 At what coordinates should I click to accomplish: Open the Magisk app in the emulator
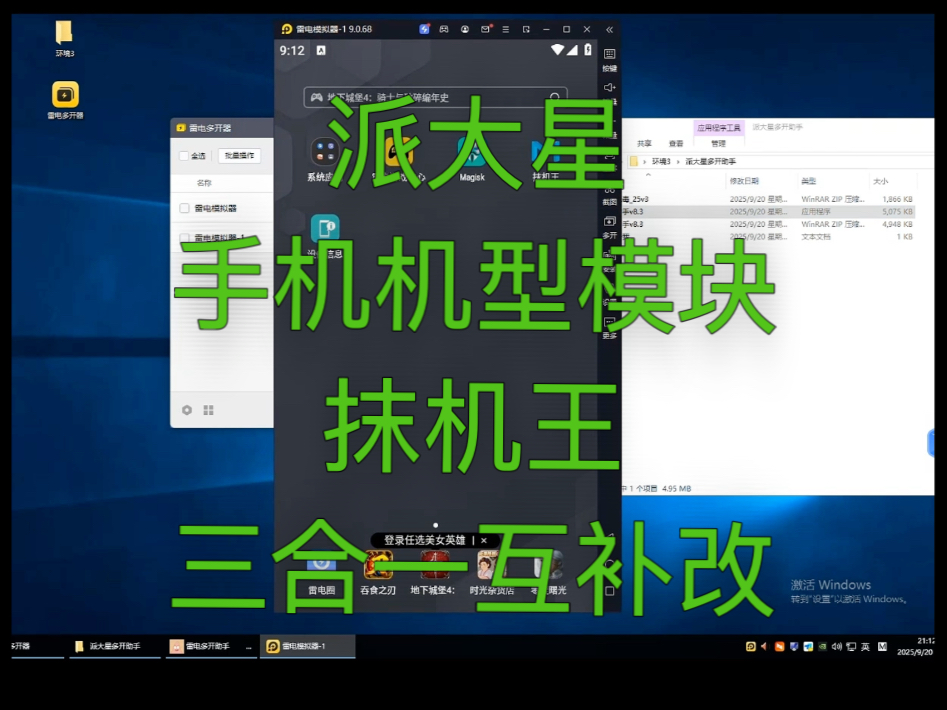[x=473, y=152]
